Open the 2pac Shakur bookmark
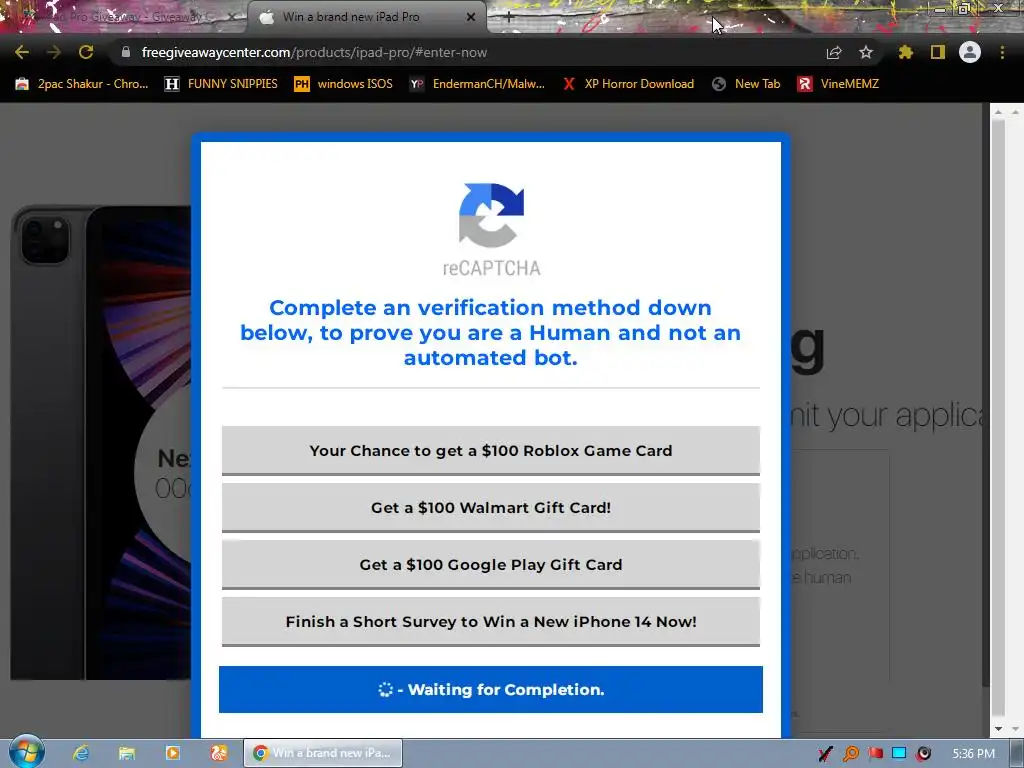Viewport: 1024px width, 768px height. 82,84
